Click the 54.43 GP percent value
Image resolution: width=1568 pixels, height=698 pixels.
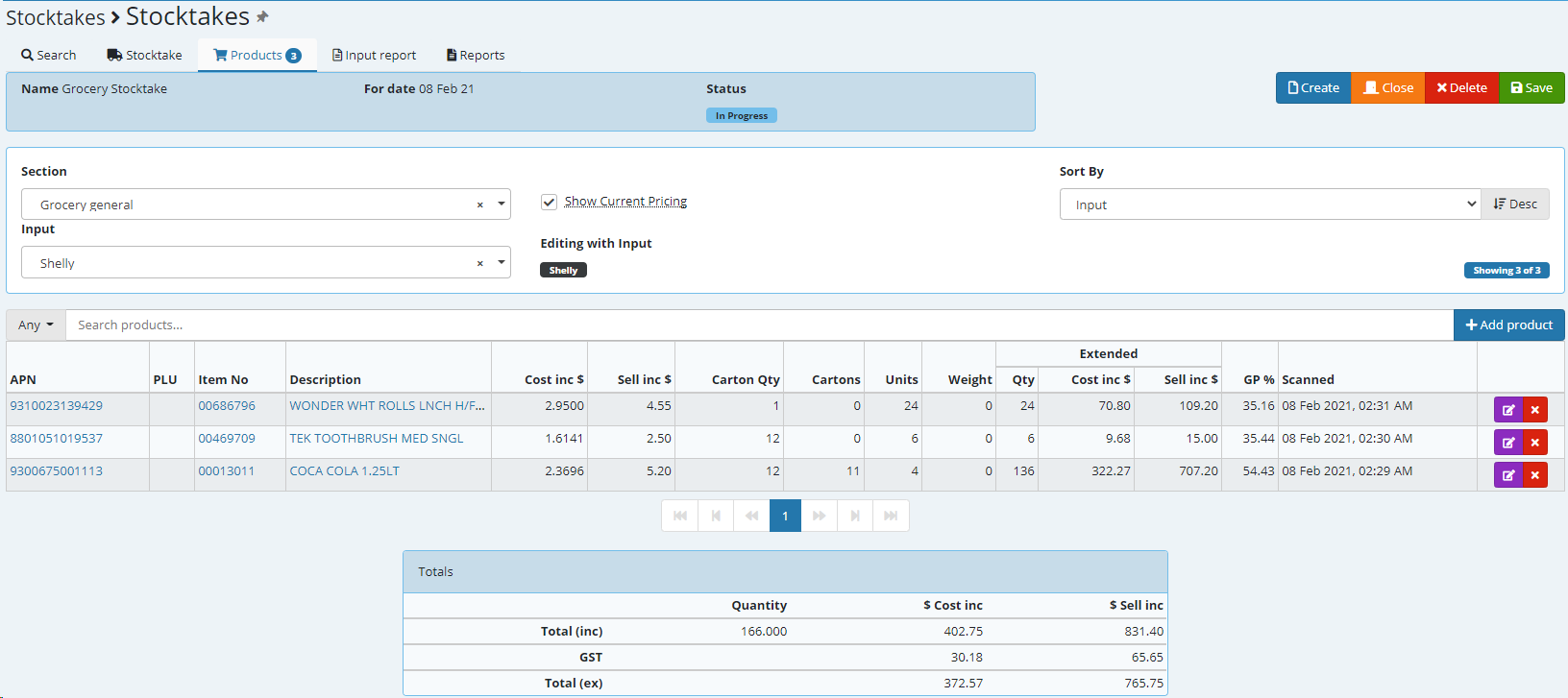[1259, 470]
